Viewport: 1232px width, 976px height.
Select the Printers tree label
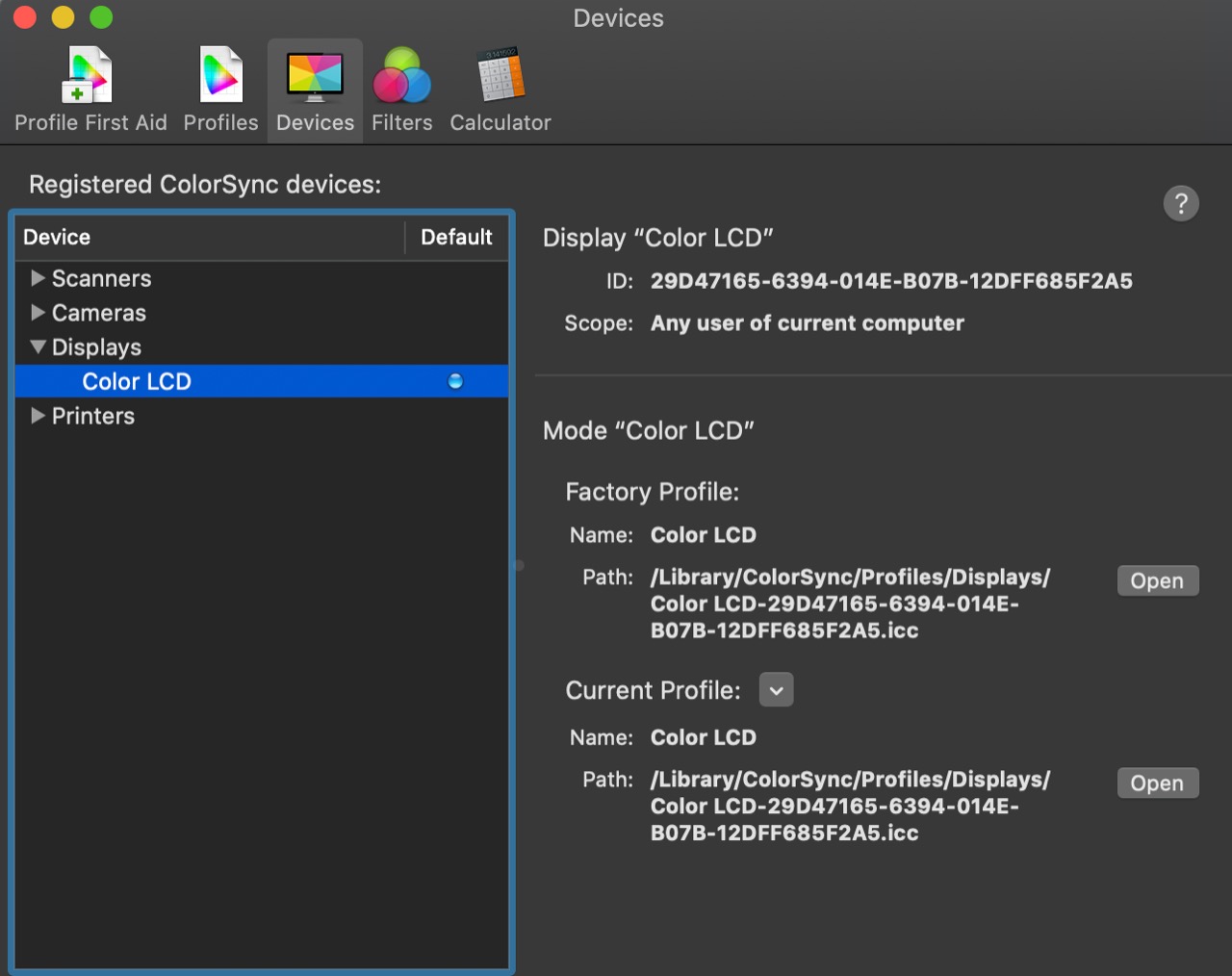coord(93,416)
